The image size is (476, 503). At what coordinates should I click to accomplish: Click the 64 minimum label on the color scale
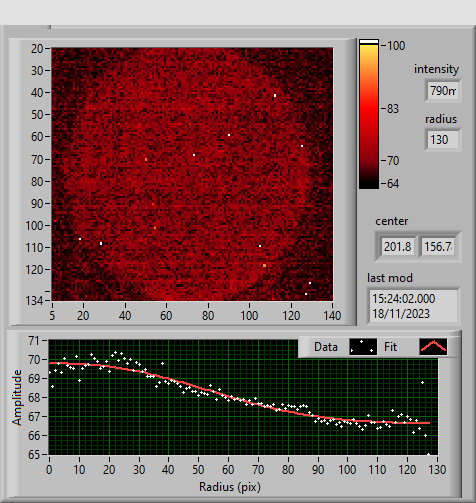click(x=393, y=184)
